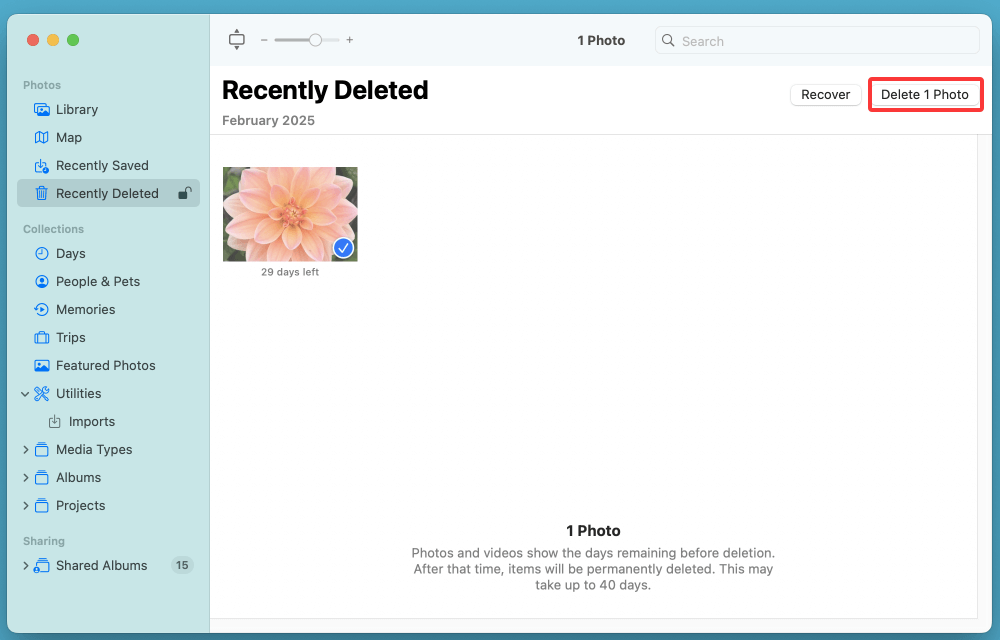Click the padlock next to Recently Deleted
1000x640 pixels.
185,193
